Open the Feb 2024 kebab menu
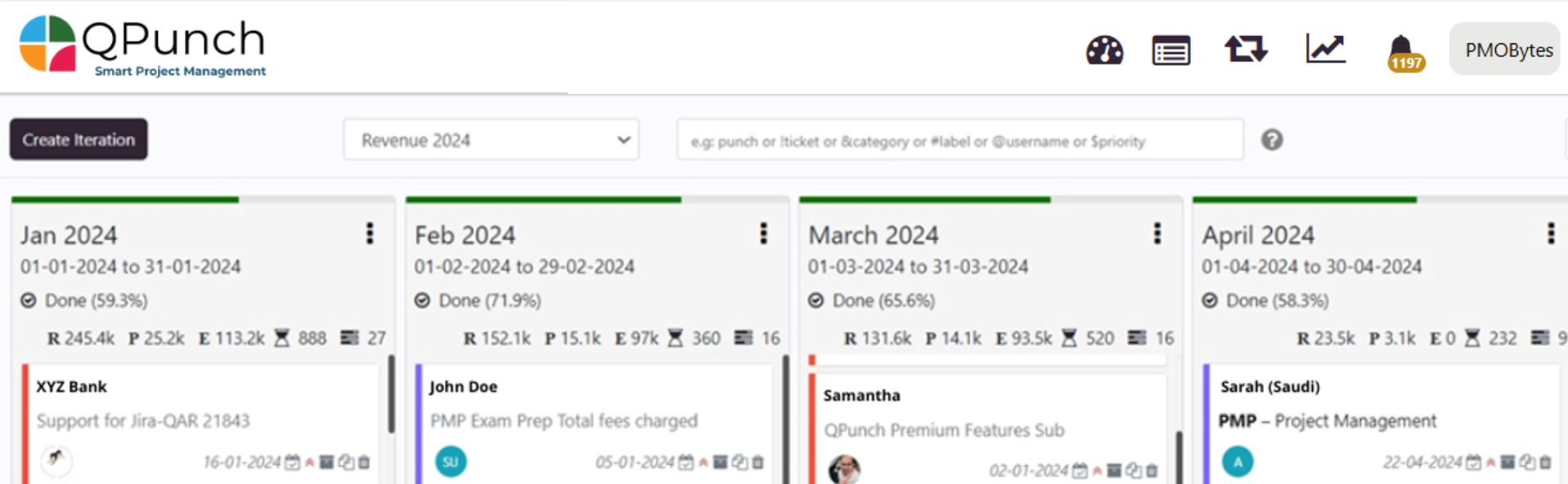1568x484 pixels. pos(763,234)
